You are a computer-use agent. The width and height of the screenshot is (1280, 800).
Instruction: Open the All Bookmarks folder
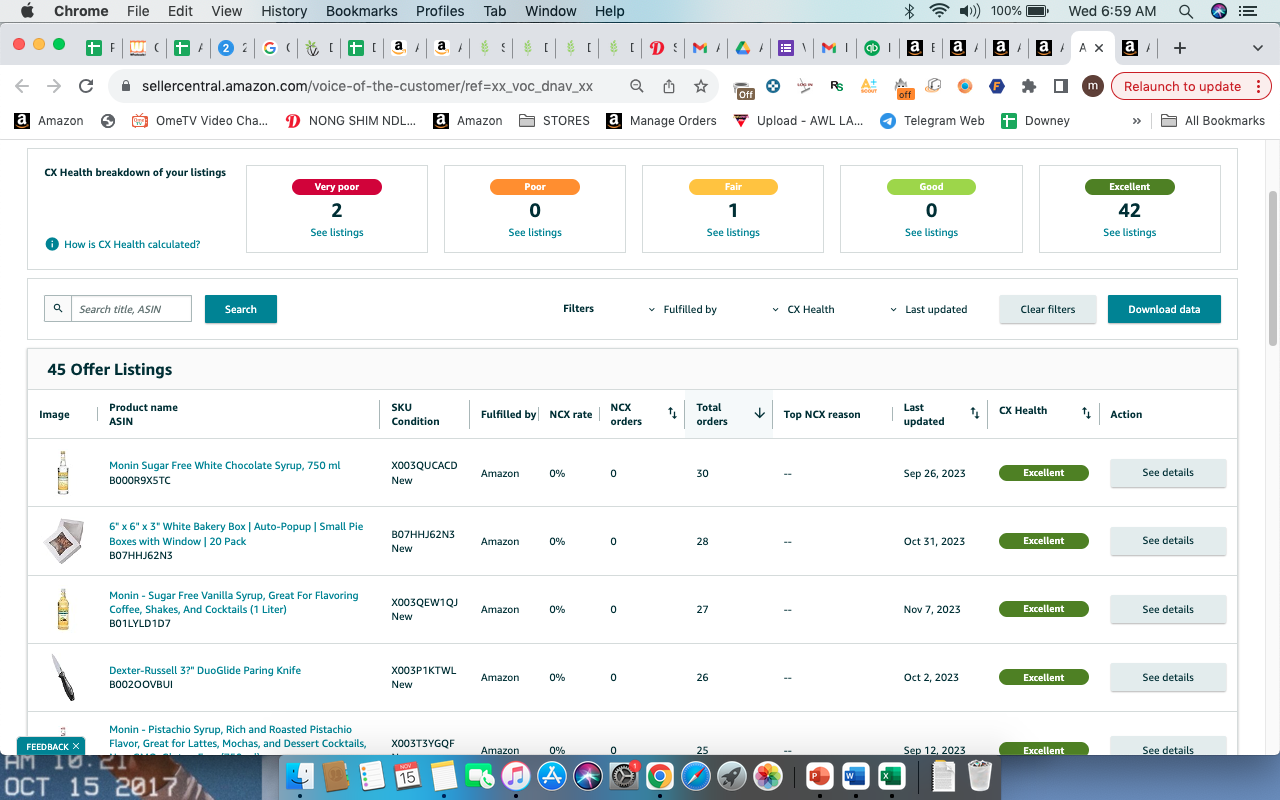point(1213,121)
